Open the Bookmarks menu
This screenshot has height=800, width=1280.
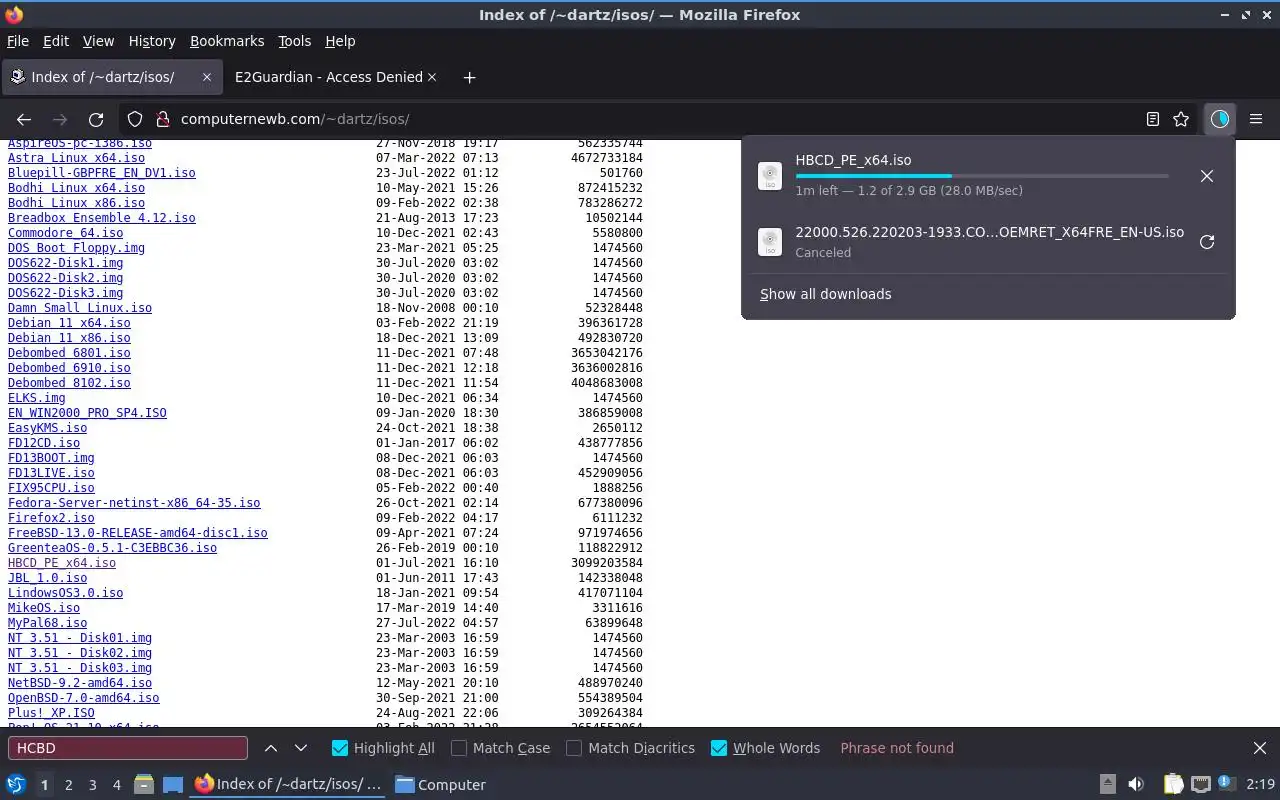click(x=227, y=41)
